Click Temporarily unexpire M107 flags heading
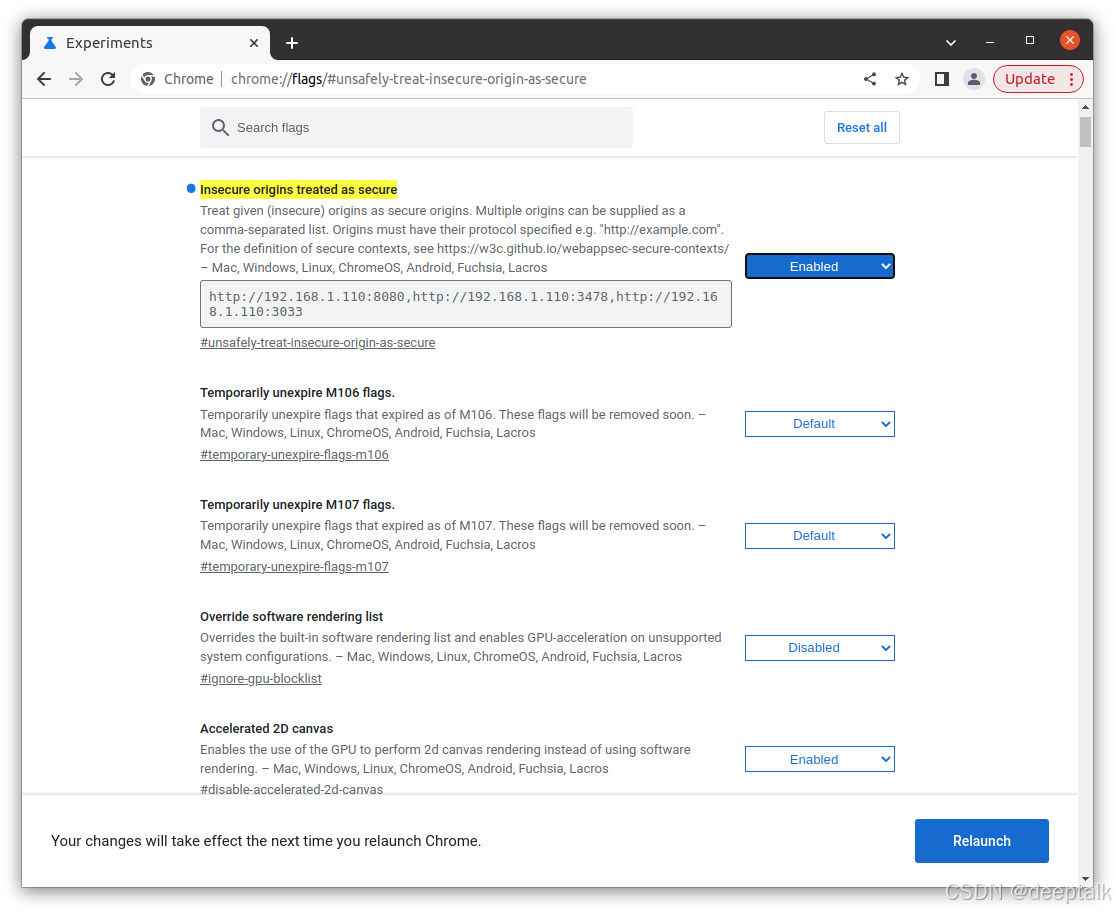The height and width of the screenshot is (912, 1115). [x=297, y=505]
